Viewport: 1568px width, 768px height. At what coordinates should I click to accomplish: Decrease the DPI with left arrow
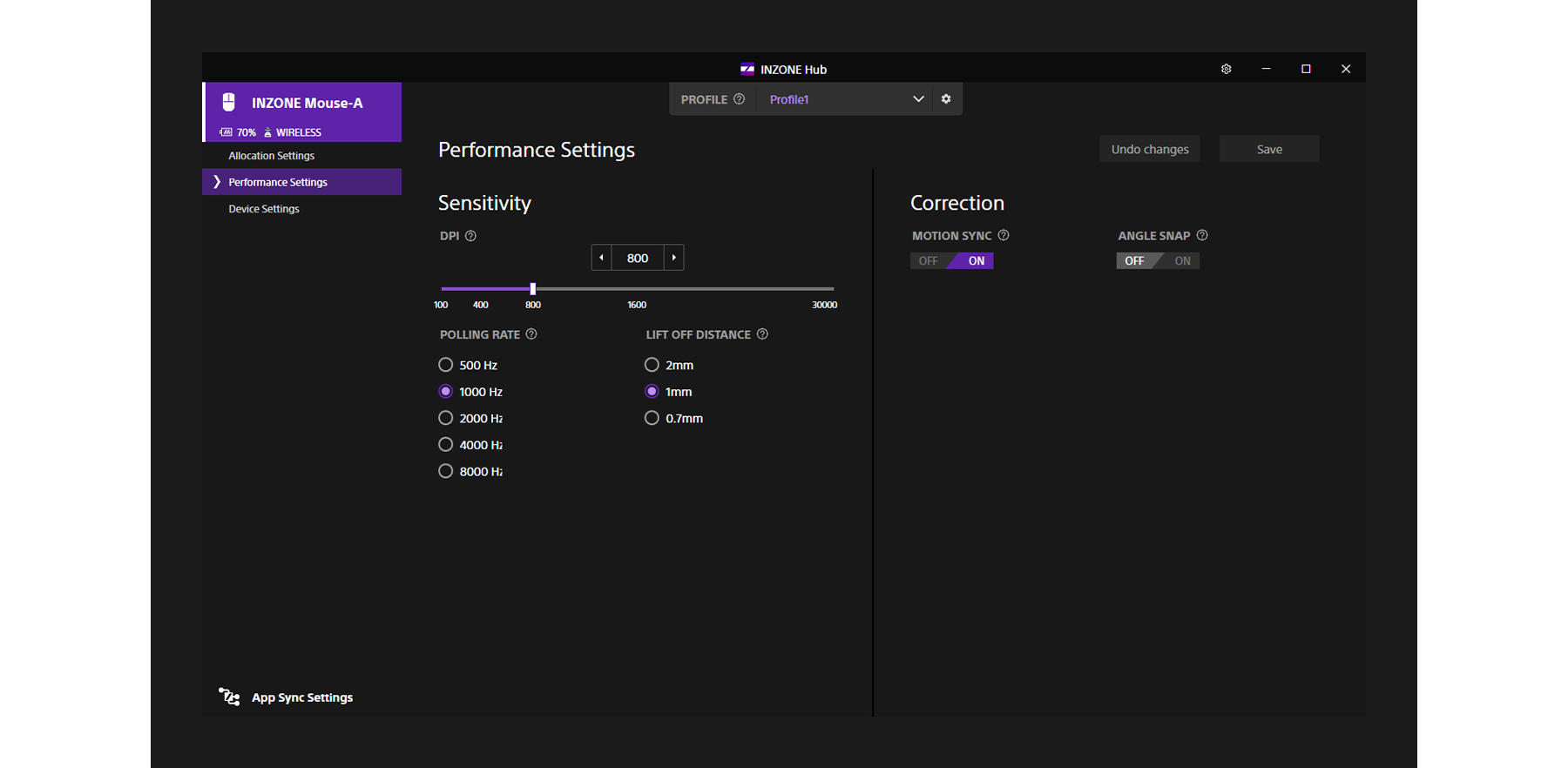pyautogui.click(x=601, y=258)
